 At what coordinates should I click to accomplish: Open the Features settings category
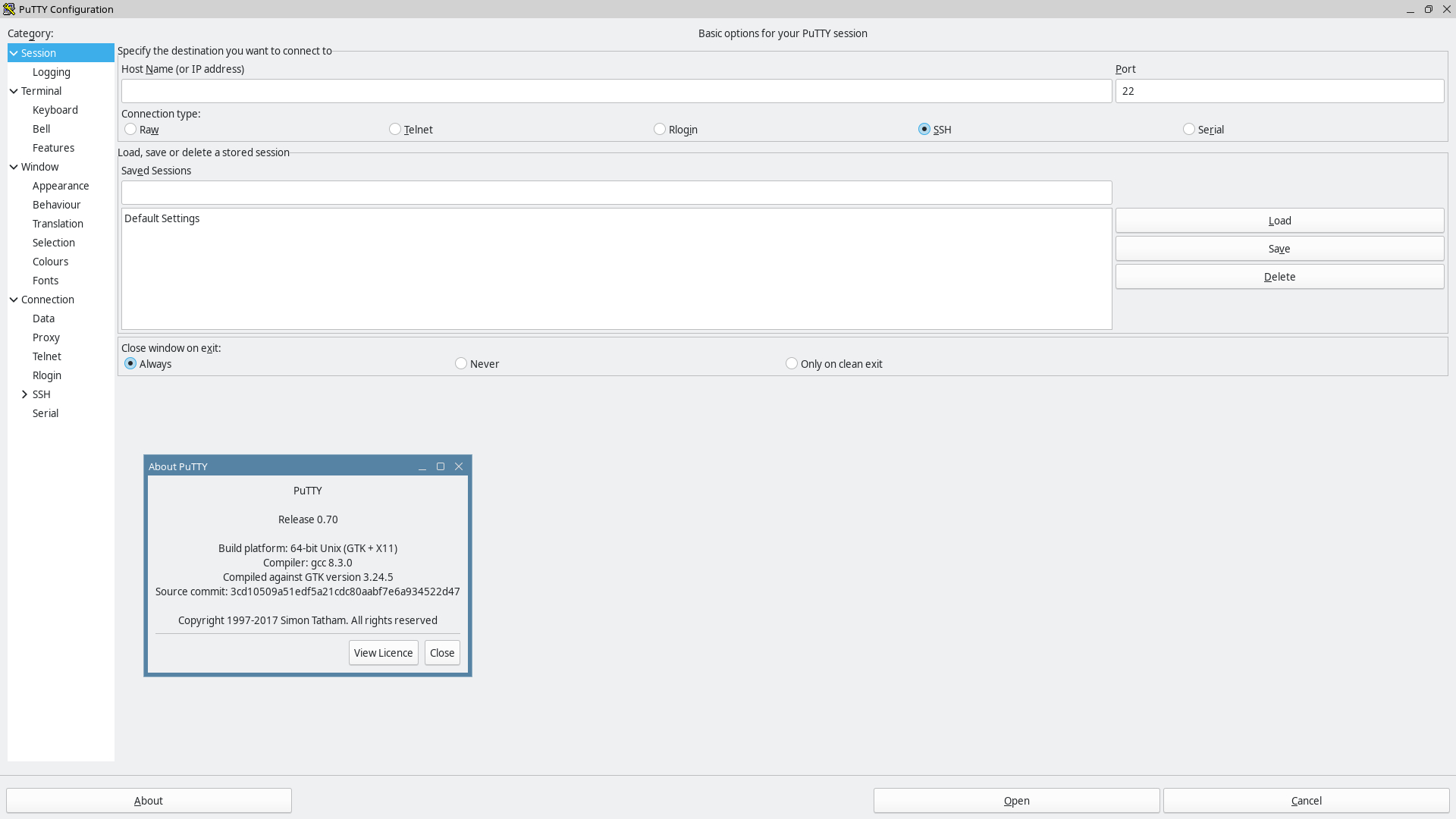54,148
